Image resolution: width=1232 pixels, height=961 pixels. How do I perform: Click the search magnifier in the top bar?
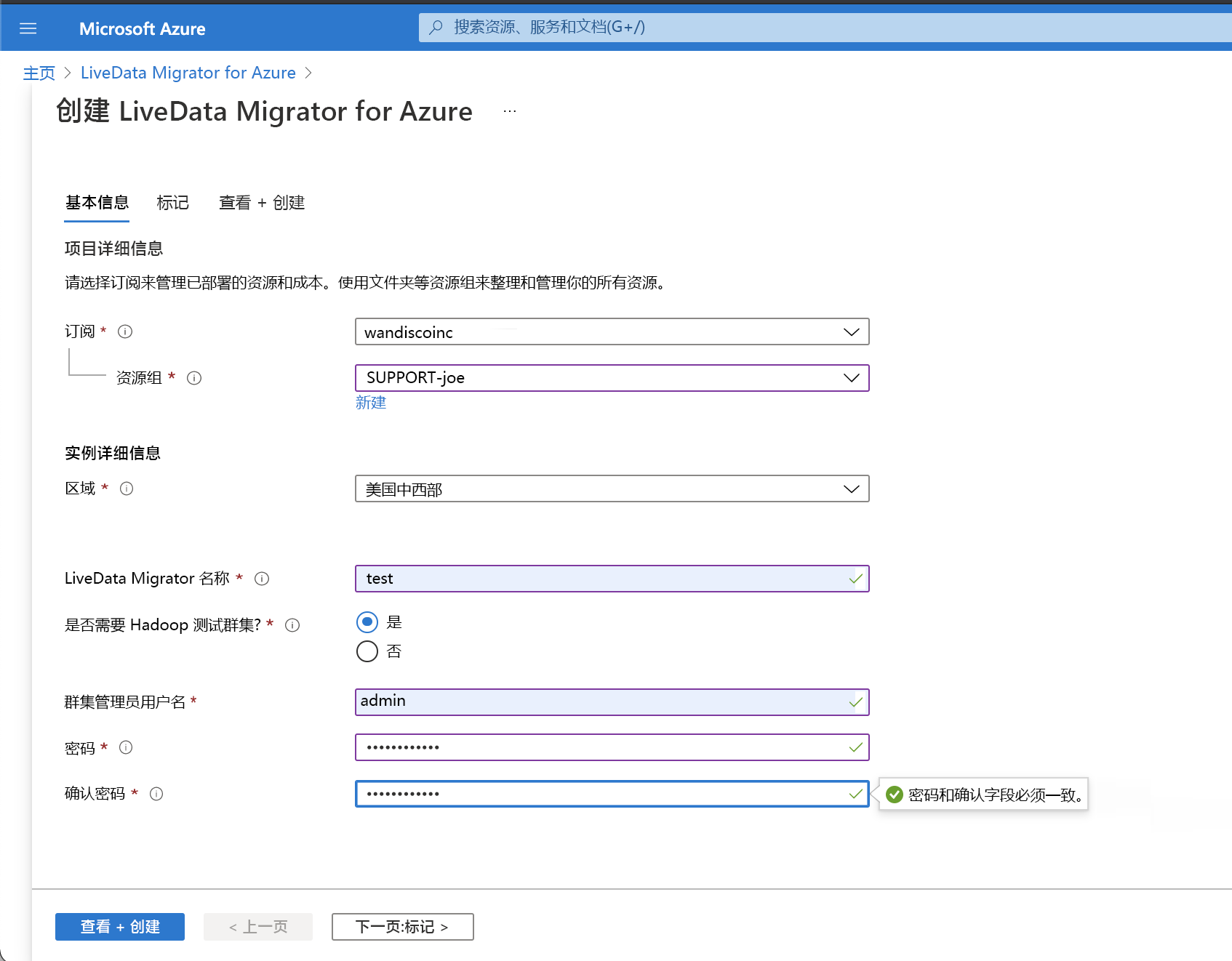[436, 27]
